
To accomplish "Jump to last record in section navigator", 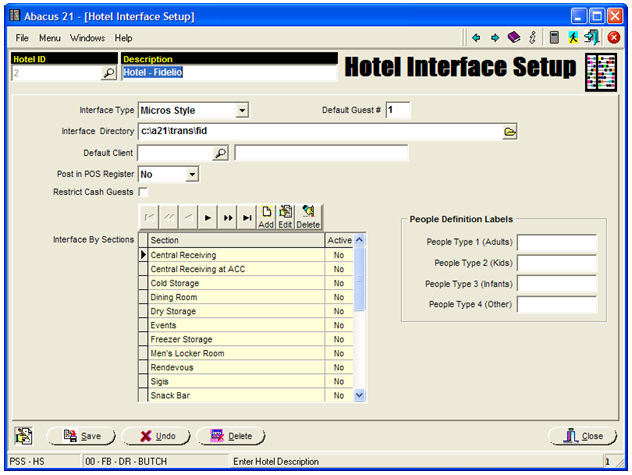I will [246, 216].
